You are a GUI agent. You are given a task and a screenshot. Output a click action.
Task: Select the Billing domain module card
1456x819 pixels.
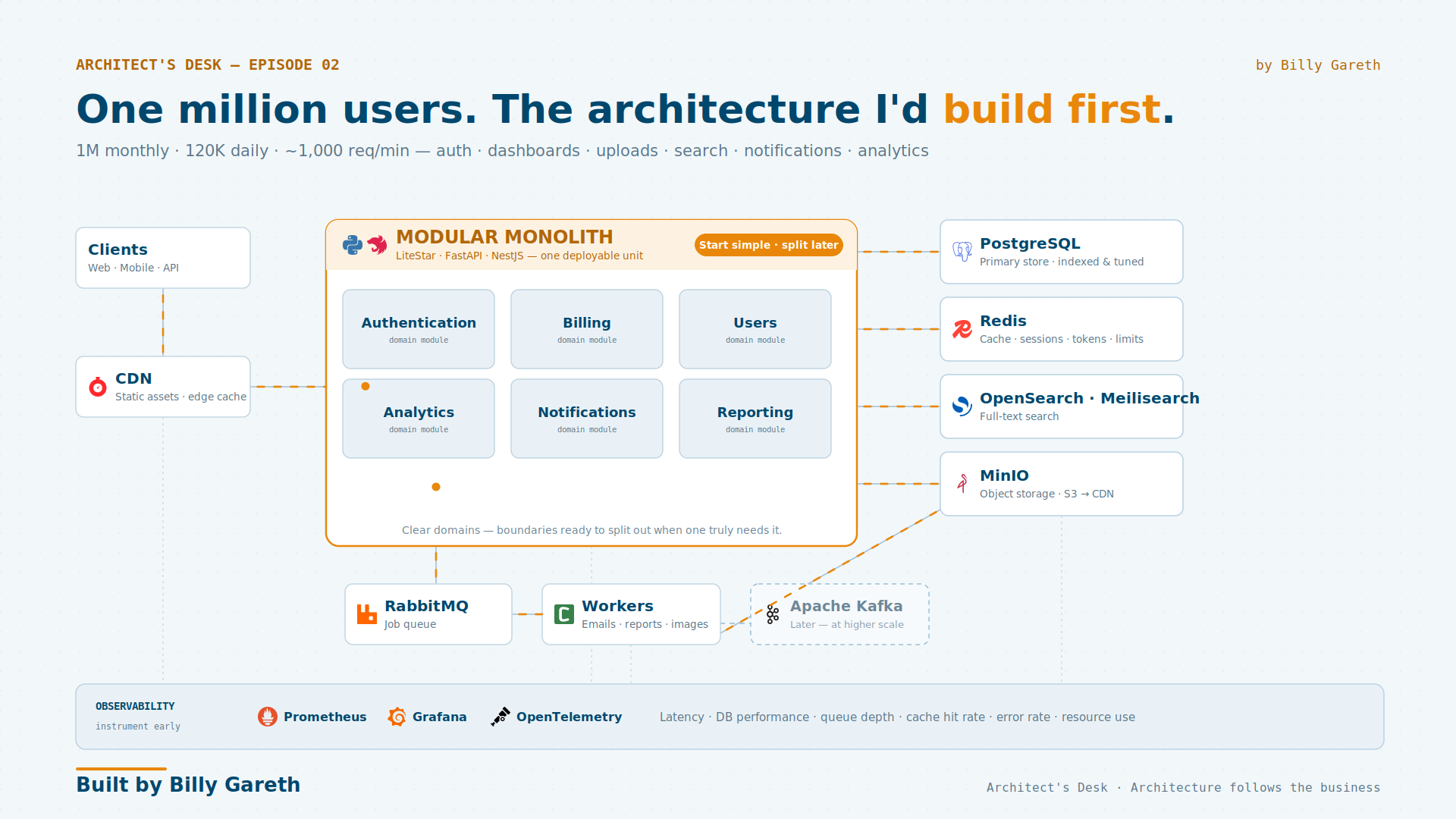pyautogui.click(x=587, y=329)
